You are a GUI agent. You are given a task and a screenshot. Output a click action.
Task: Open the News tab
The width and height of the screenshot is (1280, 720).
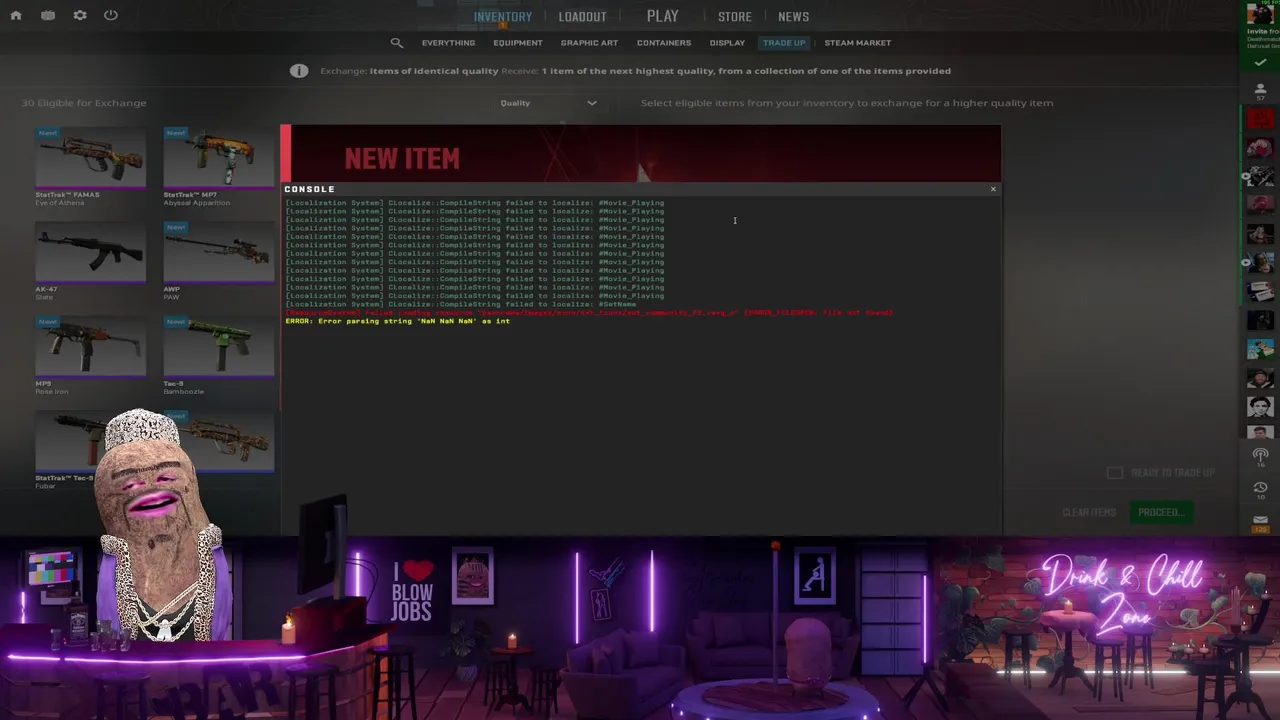pyautogui.click(x=794, y=17)
